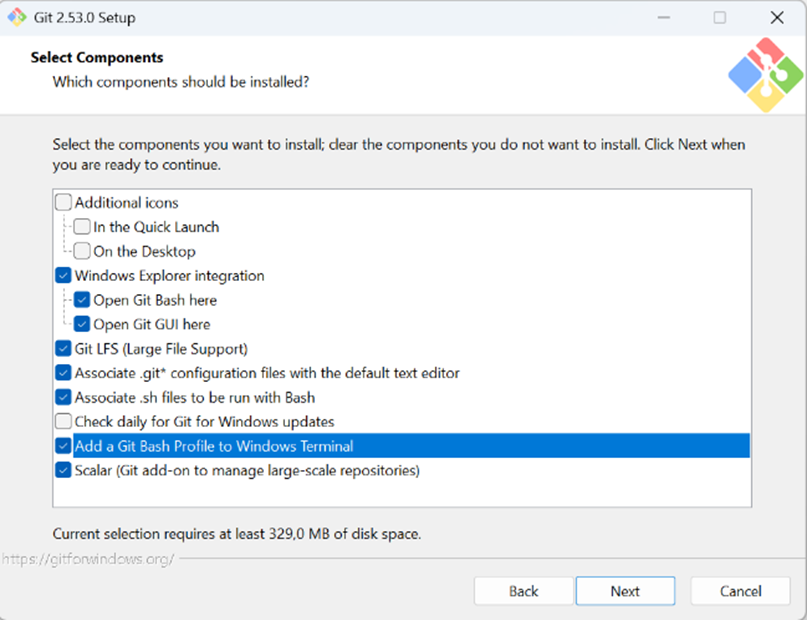The height and width of the screenshot is (620, 807).
Task: Check In the Quick Launch option
Action: 82,226
